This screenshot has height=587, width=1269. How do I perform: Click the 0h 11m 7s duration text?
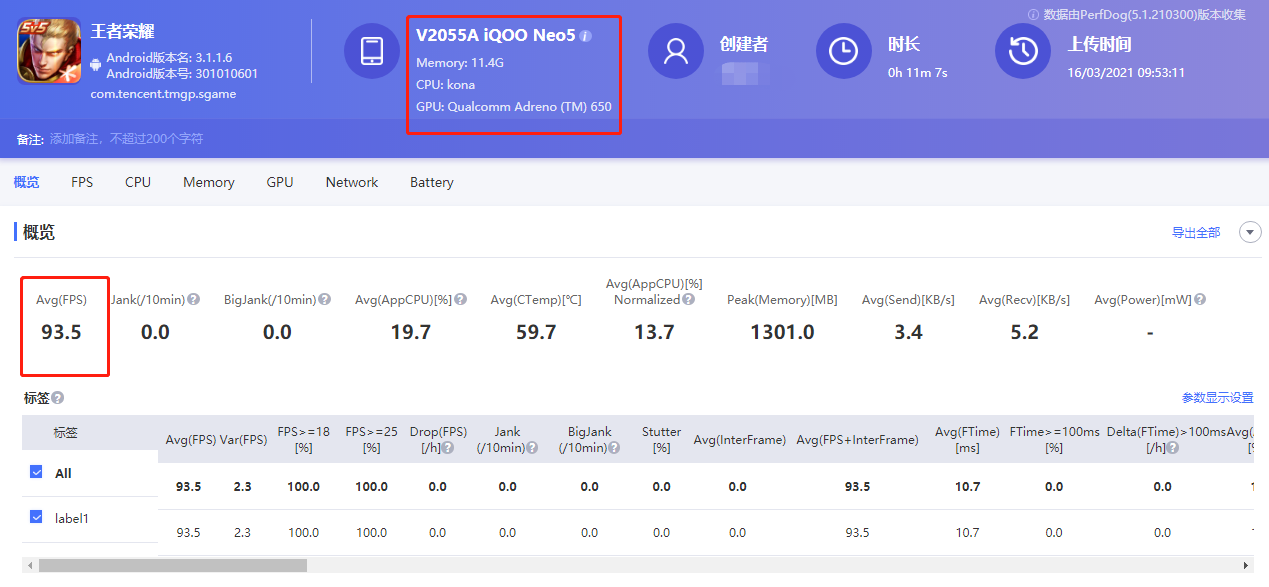point(918,73)
